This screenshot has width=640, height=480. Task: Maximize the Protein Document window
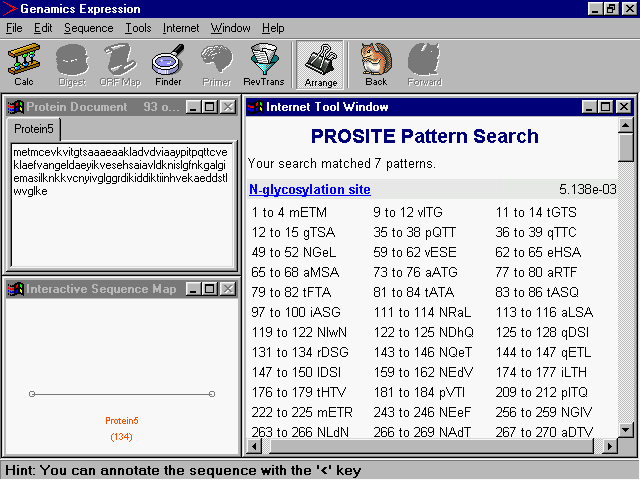pos(210,107)
